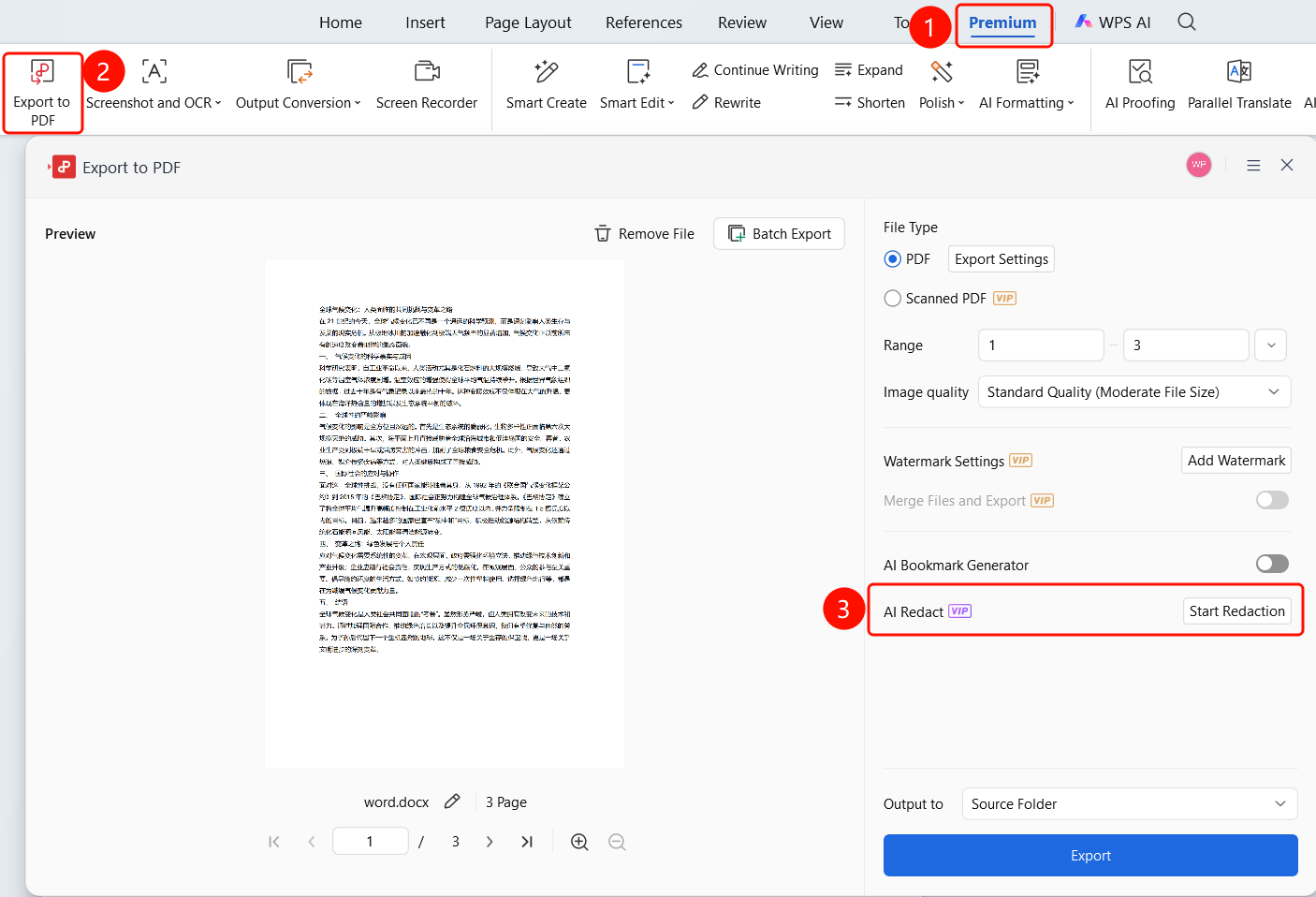
Task: Launch the Smart Create tool
Action: 547,85
